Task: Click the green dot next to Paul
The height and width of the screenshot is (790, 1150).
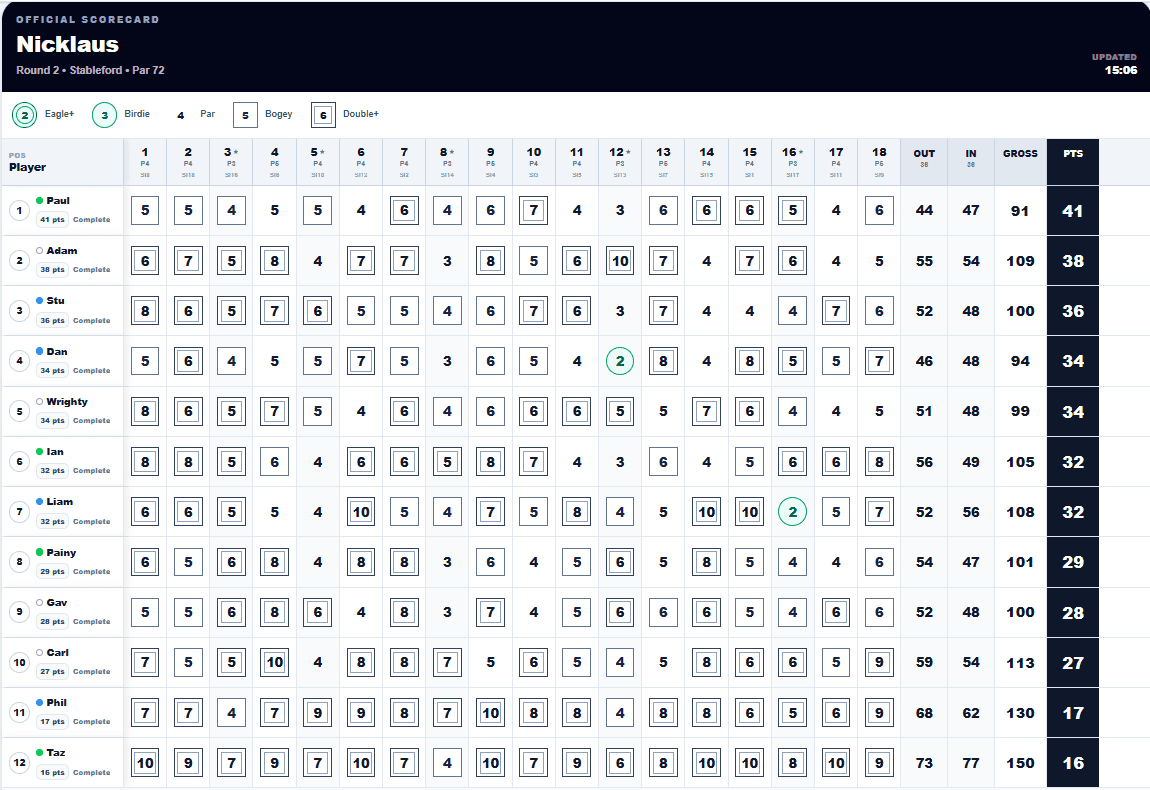Action: click(40, 200)
